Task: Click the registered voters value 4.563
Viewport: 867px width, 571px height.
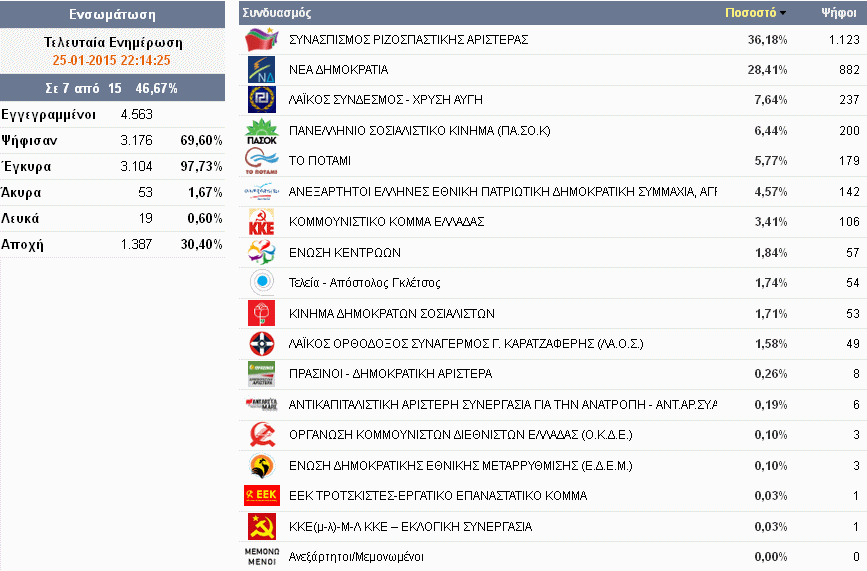Action: coord(137,114)
